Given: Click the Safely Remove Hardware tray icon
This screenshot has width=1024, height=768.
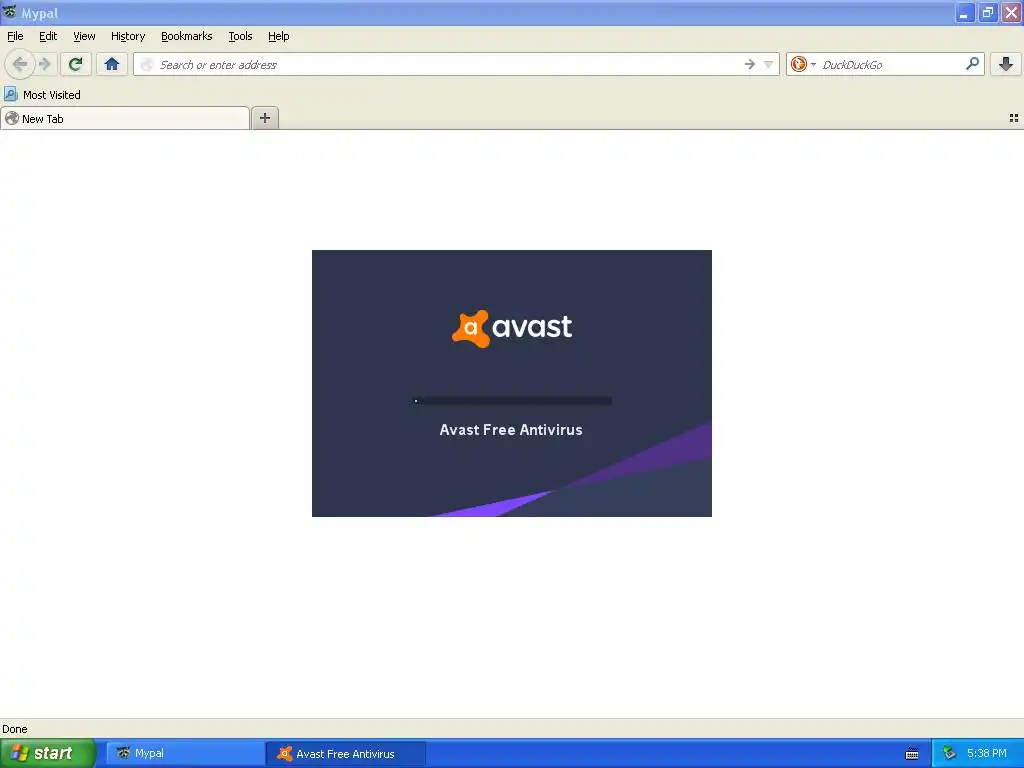Looking at the screenshot, I should [950, 754].
